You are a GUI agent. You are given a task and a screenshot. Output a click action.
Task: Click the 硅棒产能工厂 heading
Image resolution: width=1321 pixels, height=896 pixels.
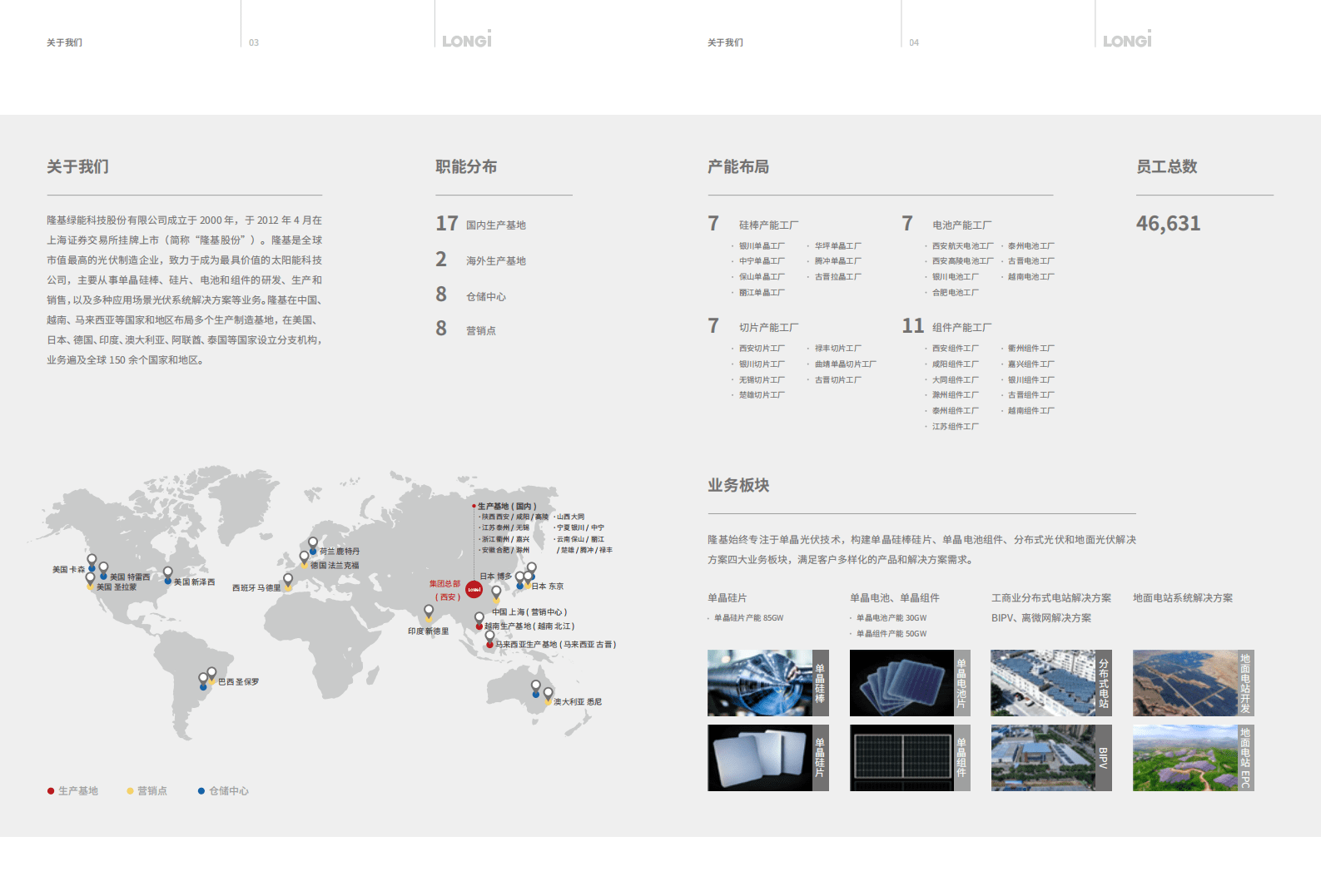[x=769, y=225]
